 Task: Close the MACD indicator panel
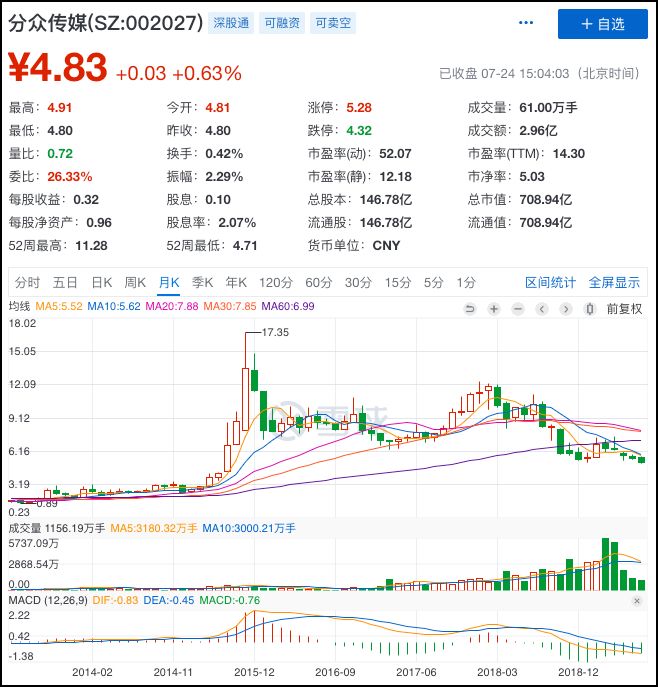coord(637,601)
